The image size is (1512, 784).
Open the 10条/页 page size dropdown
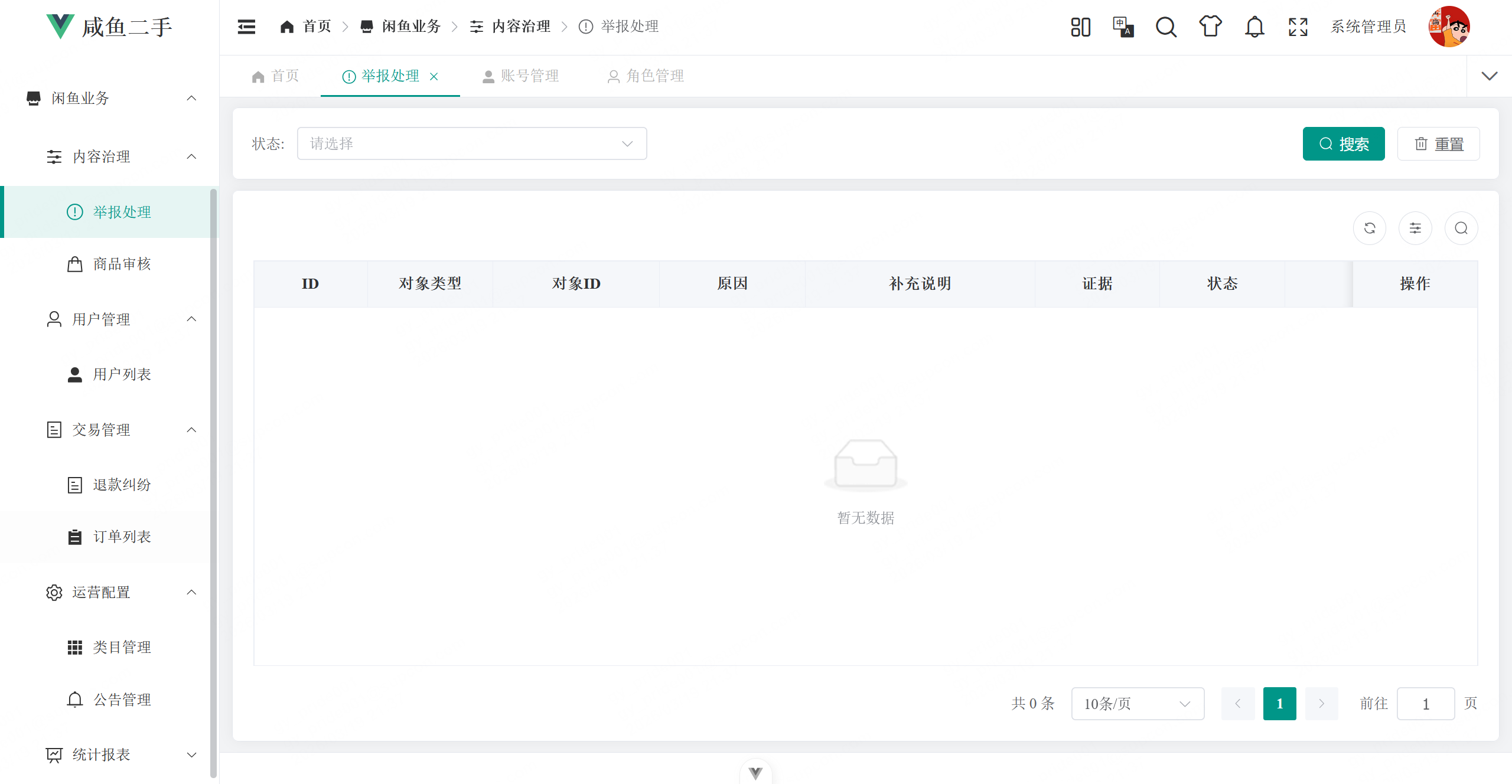coord(1137,703)
